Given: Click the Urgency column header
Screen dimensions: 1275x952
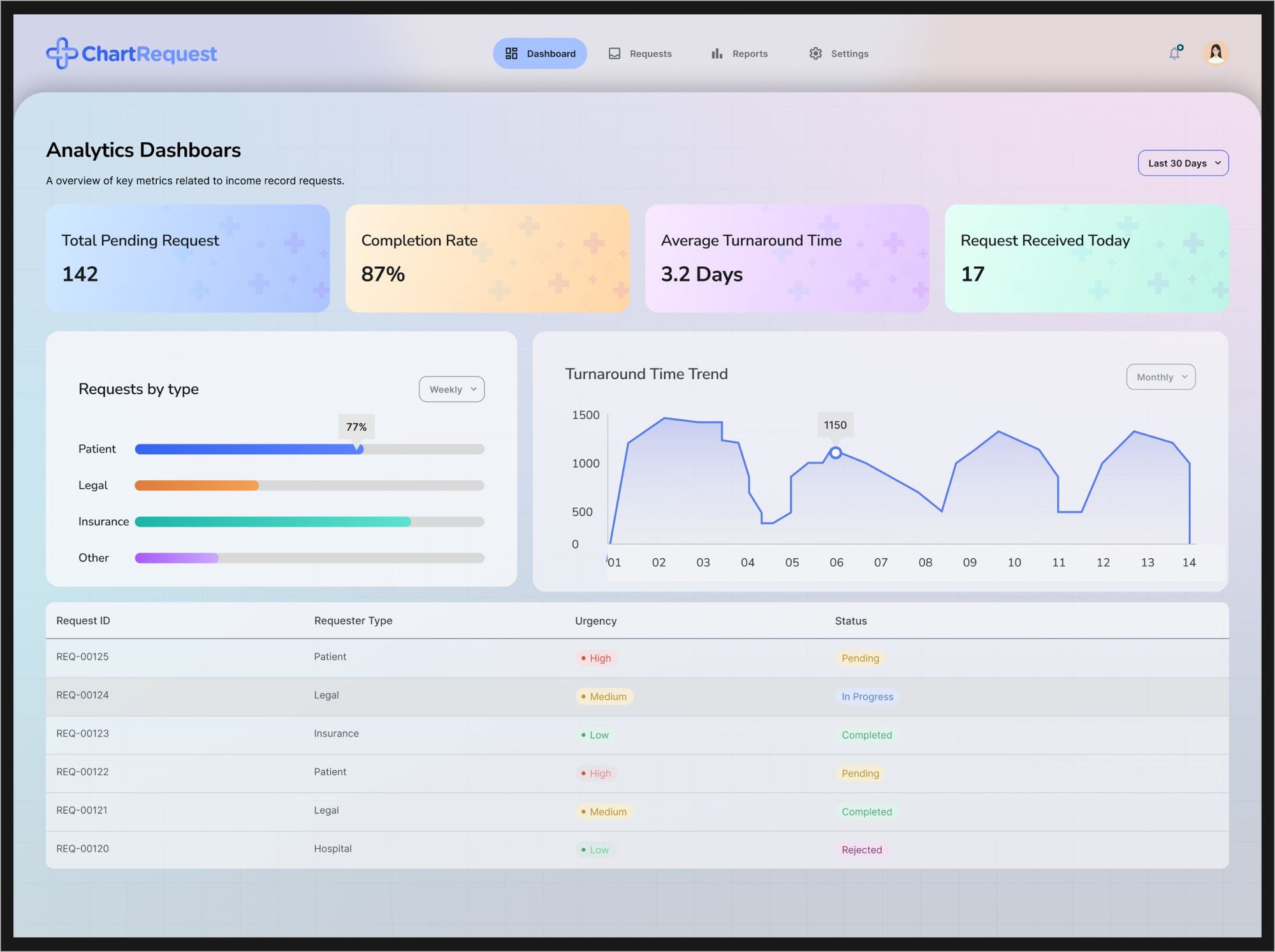Looking at the screenshot, I should click(595, 621).
